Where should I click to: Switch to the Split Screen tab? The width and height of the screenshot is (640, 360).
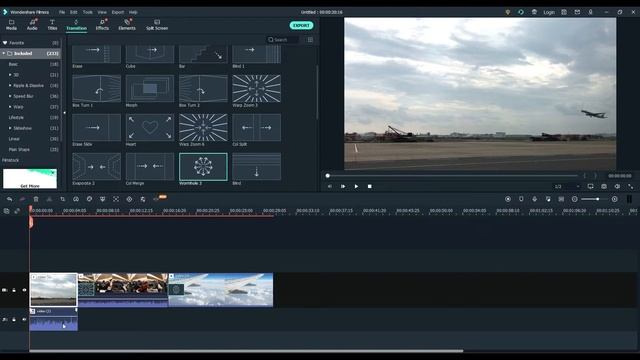[x=157, y=25]
